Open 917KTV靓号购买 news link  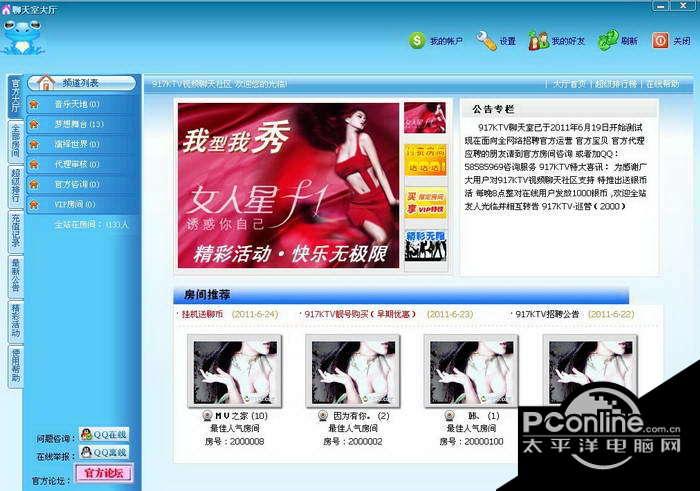click(360, 314)
